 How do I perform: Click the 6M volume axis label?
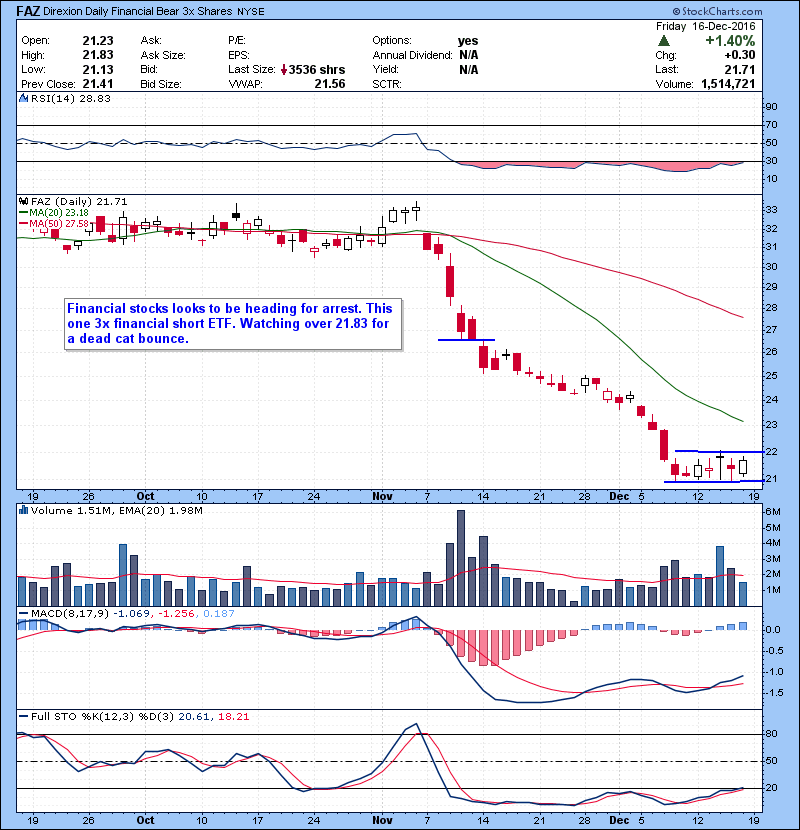click(772, 511)
